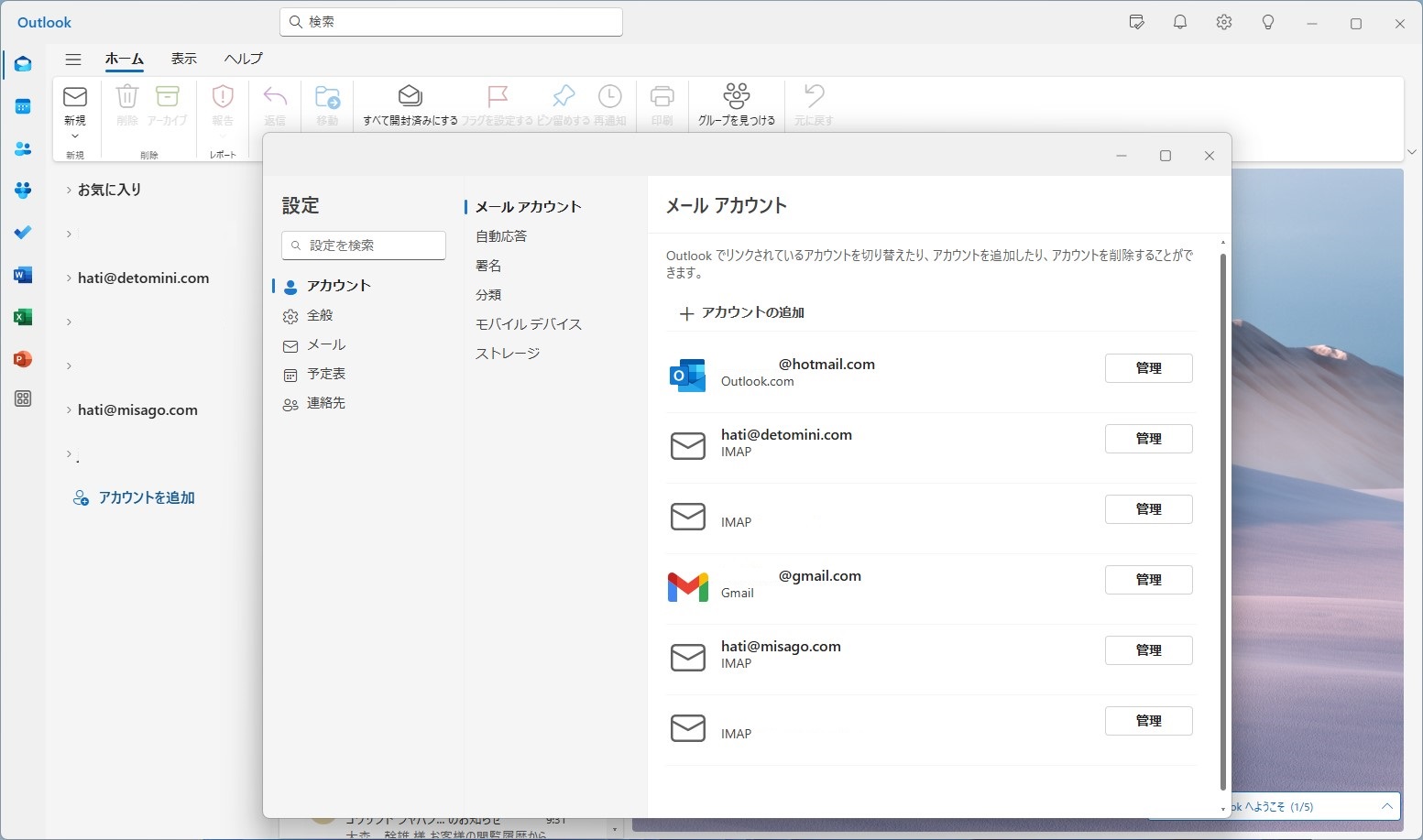This screenshot has height=840, width=1423.
Task: Select the ストレージ settings subpage
Action: pos(508,354)
